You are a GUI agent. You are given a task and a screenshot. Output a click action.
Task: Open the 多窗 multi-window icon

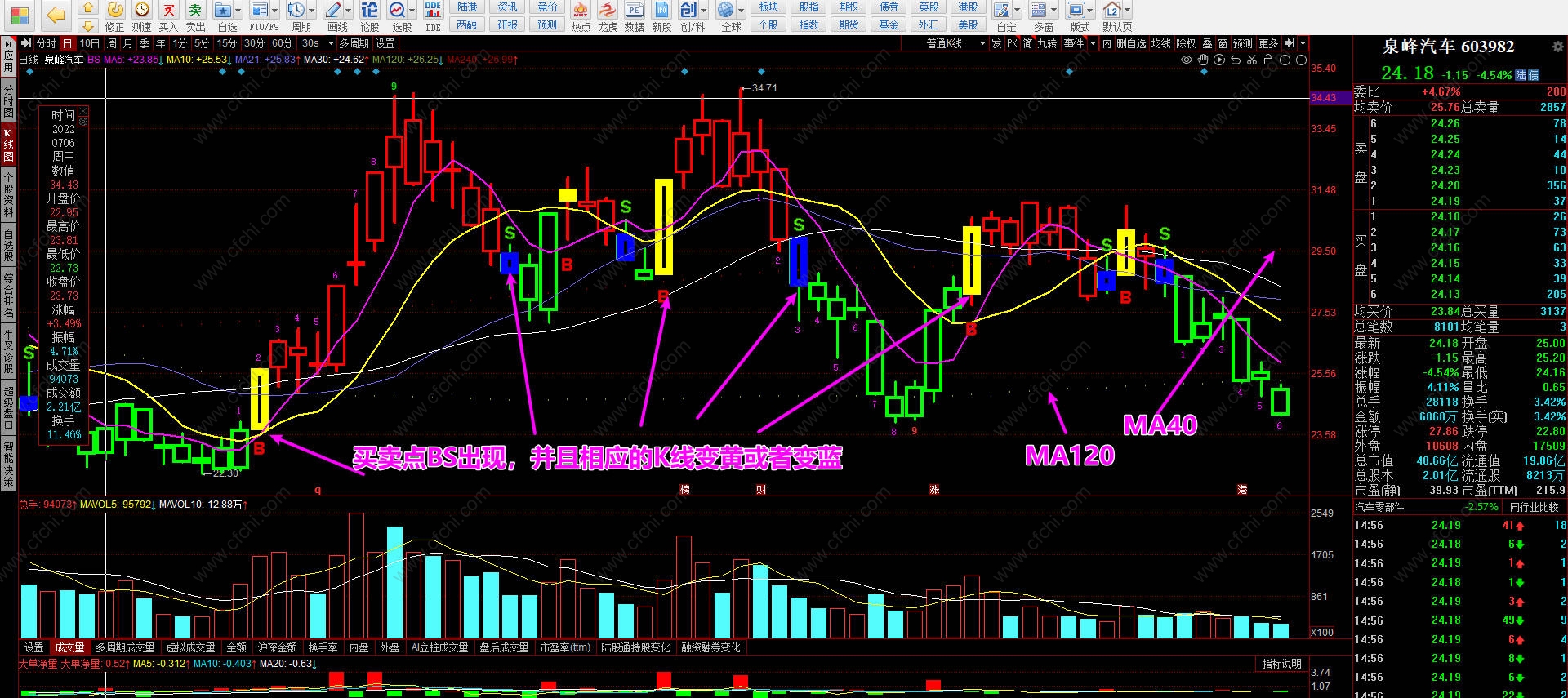point(1038,10)
